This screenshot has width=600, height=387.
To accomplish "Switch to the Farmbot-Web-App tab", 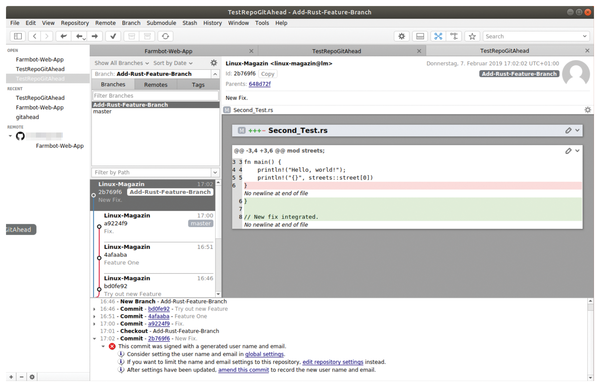I will 168,51.
